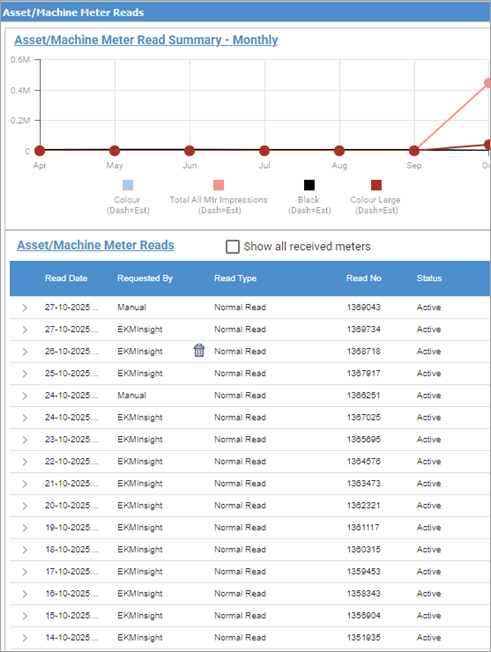
Task: Click the "16-10-2025…" date cell
Action: click(72, 594)
